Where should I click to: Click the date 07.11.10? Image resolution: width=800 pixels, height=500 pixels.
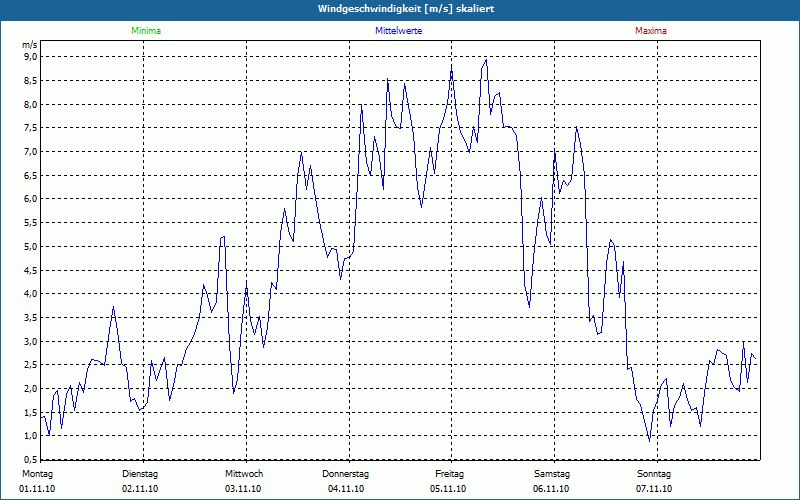coord(654,489)
